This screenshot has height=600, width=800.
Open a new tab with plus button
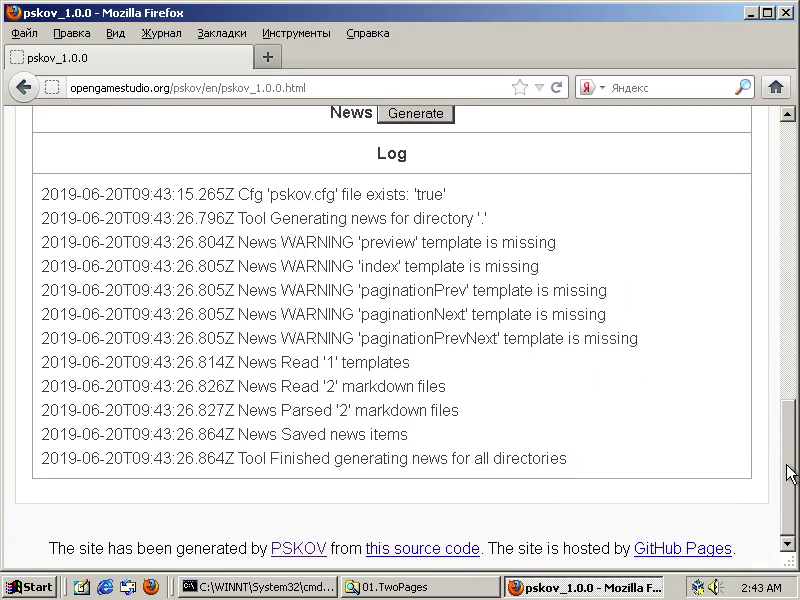(x=267, y=57)
